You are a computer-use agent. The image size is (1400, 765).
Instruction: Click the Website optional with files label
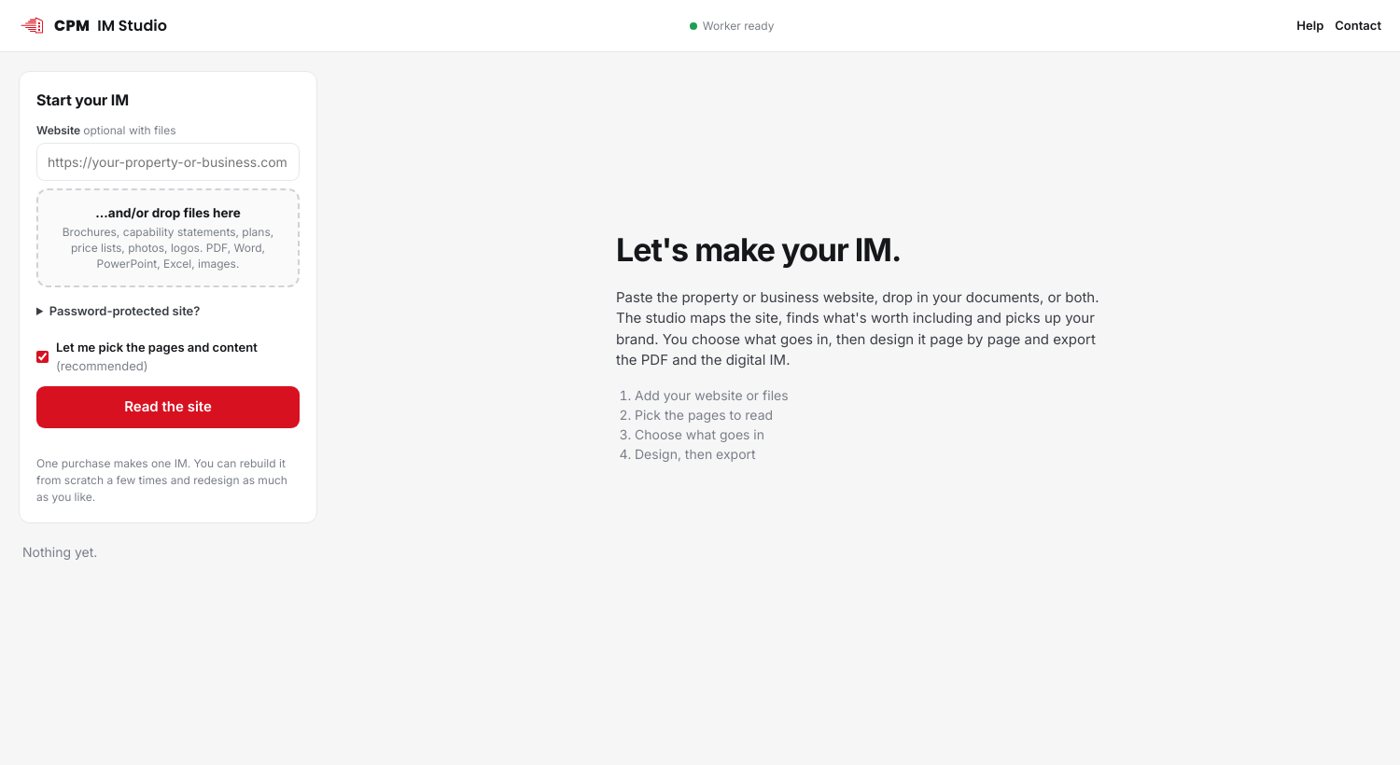(x=106, y=130)
